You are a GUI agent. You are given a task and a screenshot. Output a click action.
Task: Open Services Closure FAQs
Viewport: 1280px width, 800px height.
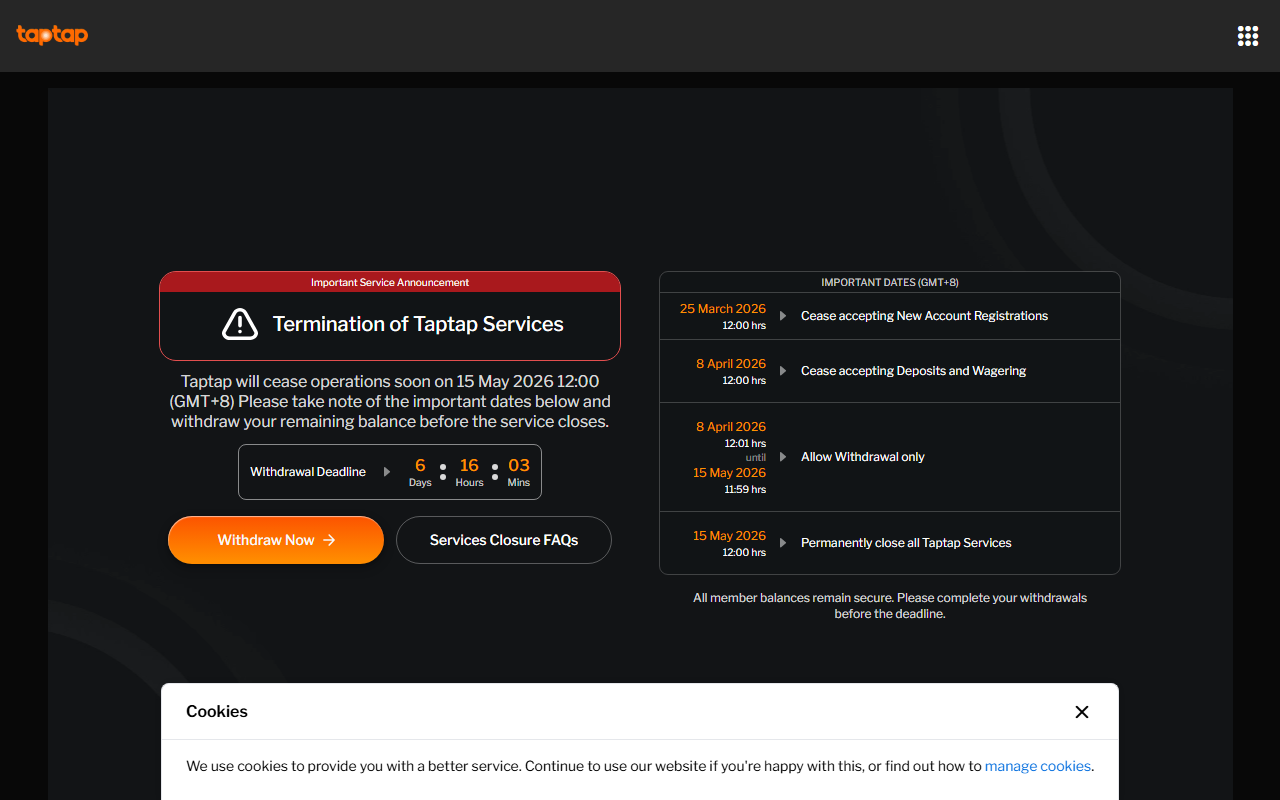click(x=504, y=540)
